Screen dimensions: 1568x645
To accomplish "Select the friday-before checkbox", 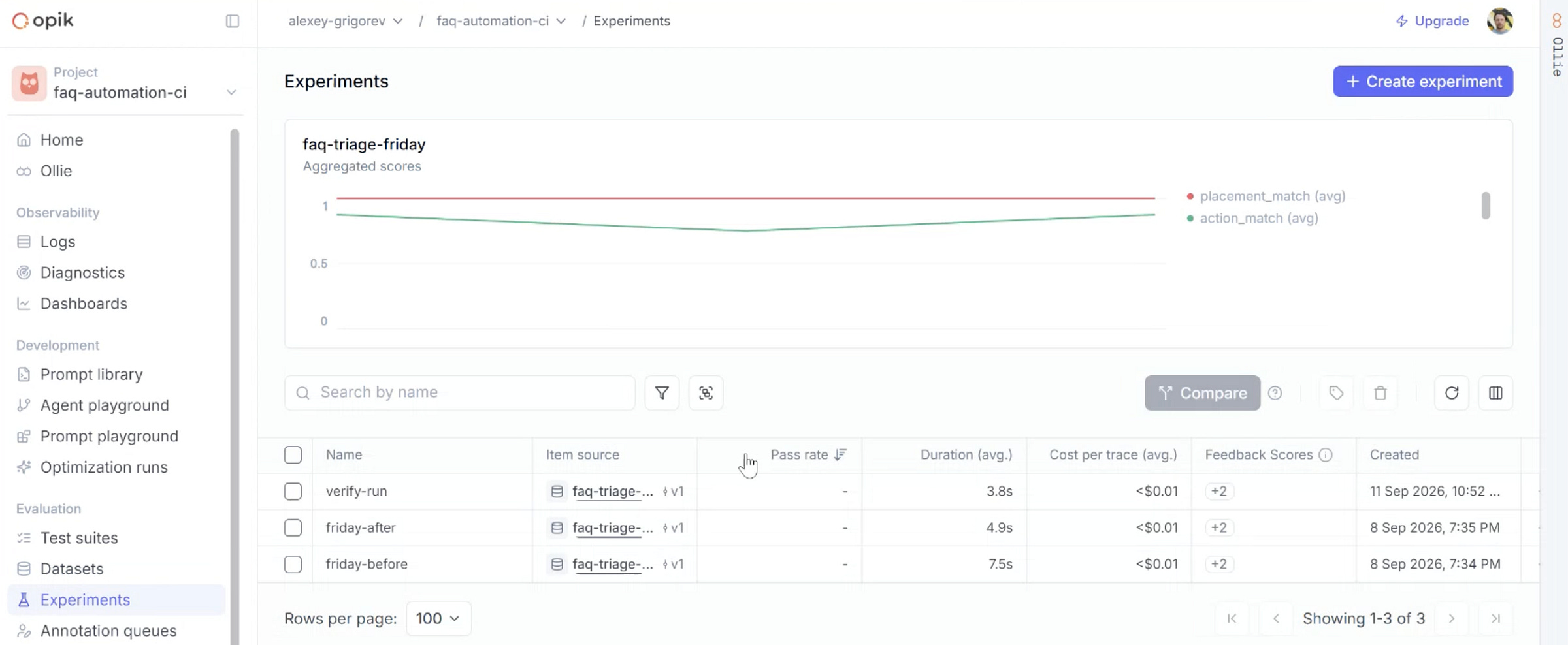I will [x=293, y=564].
